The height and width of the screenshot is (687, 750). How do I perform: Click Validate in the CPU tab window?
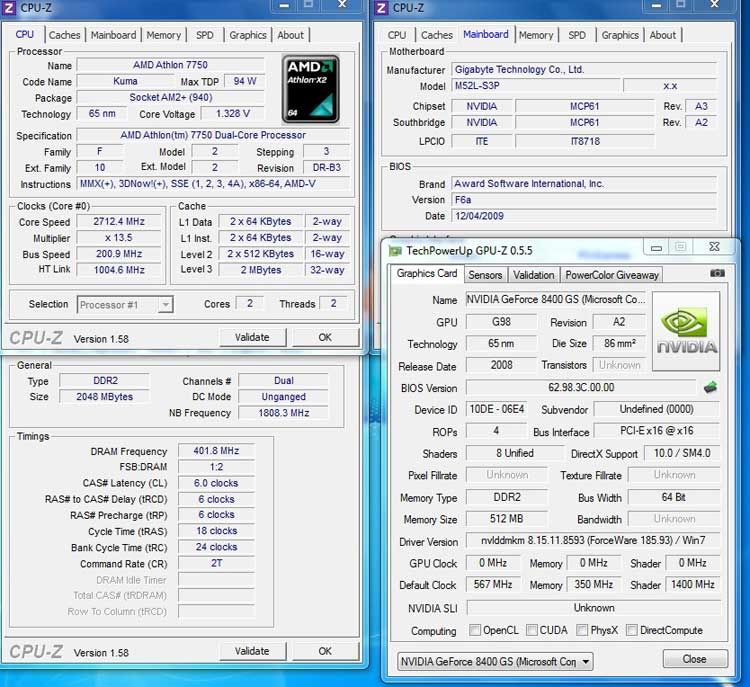(x=252, y=337)
